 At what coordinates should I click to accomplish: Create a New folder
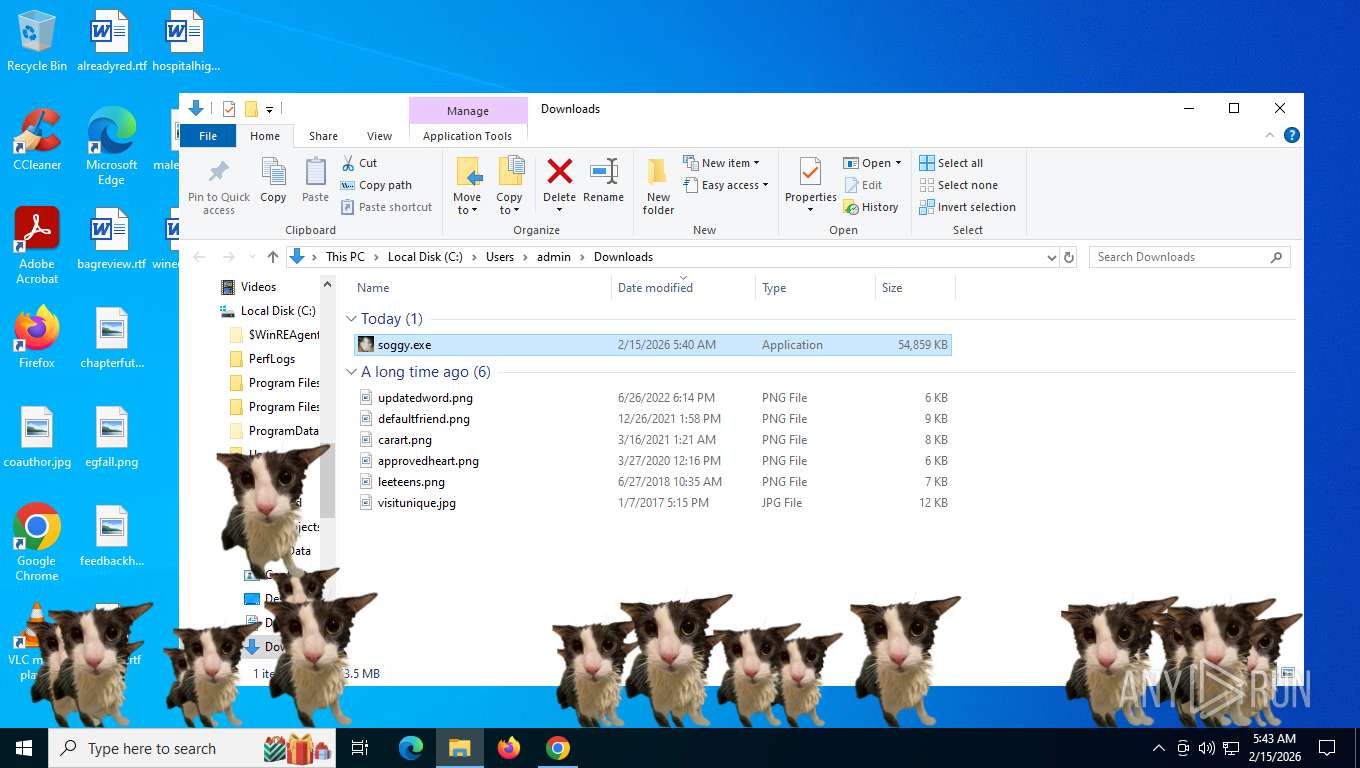pyautogui.click(x=658, y=186)
